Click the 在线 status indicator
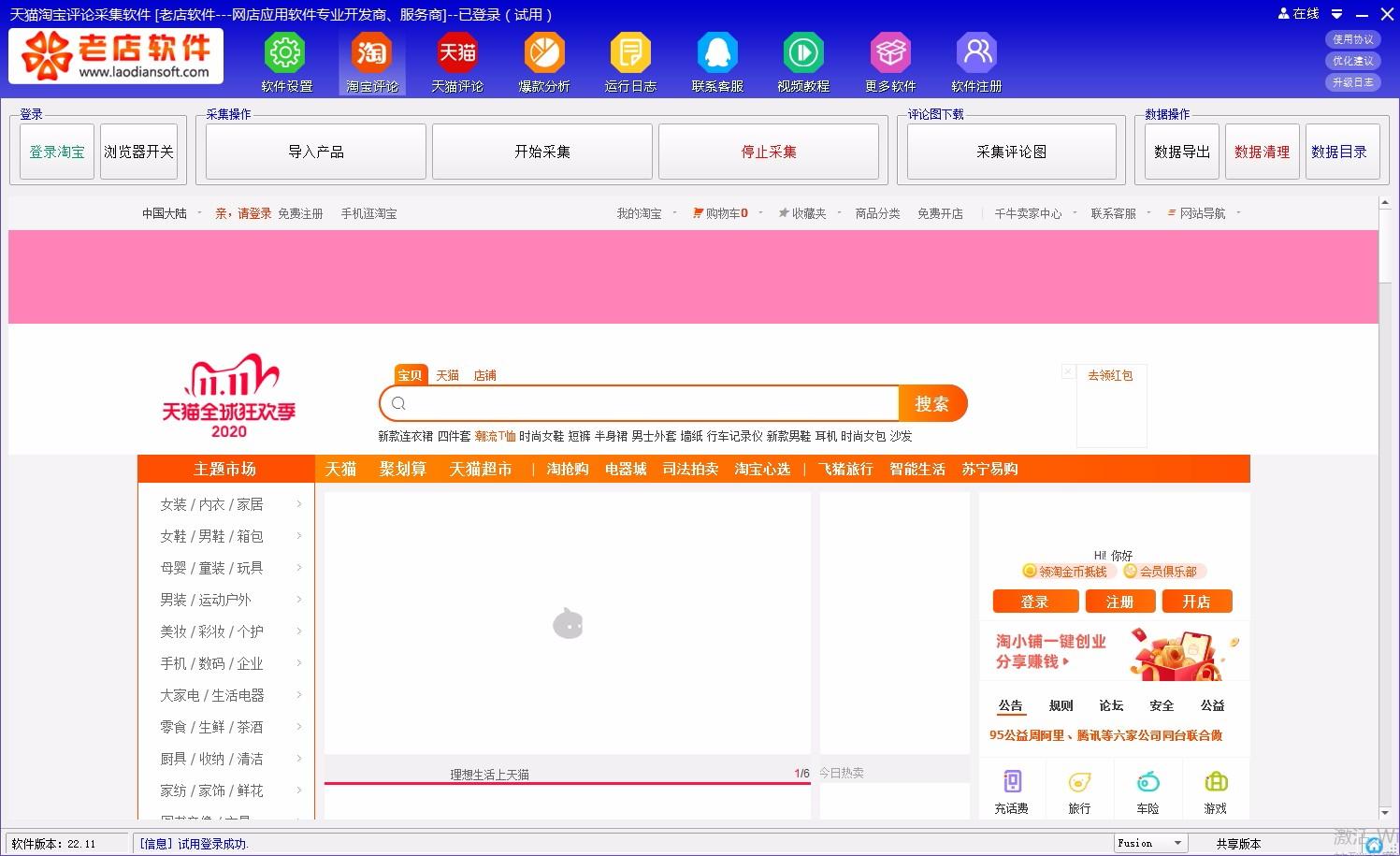The image size is (1400, 856). tap(1298, 14)
